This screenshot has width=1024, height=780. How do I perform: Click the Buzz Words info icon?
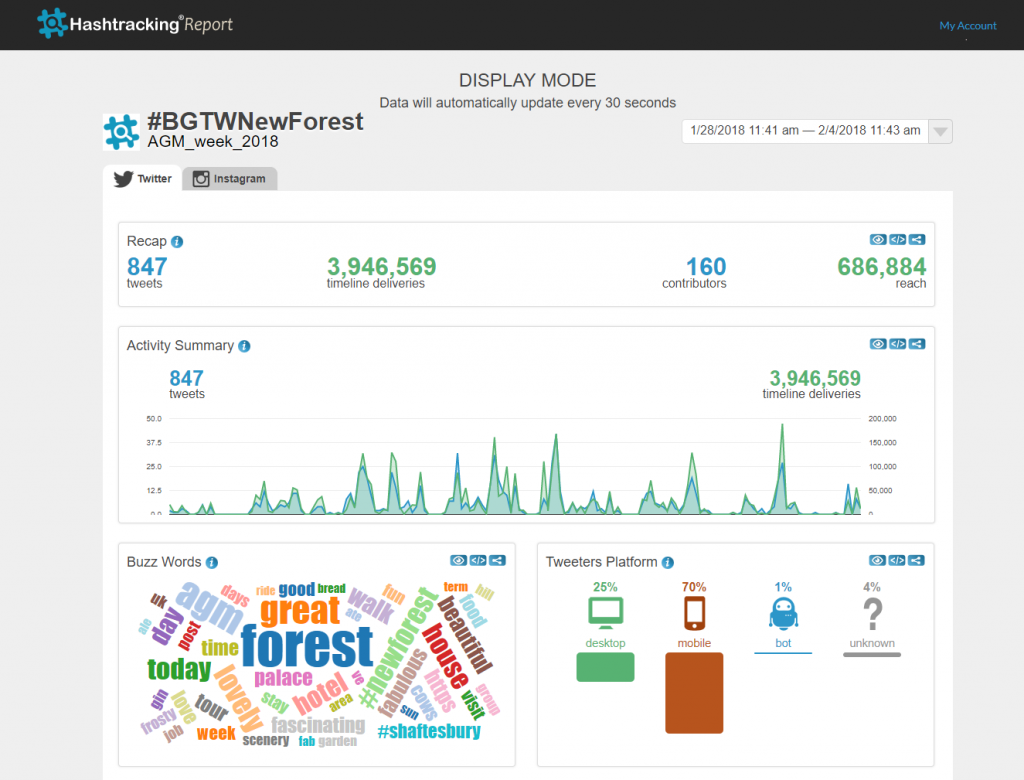[x=212, y=563]
